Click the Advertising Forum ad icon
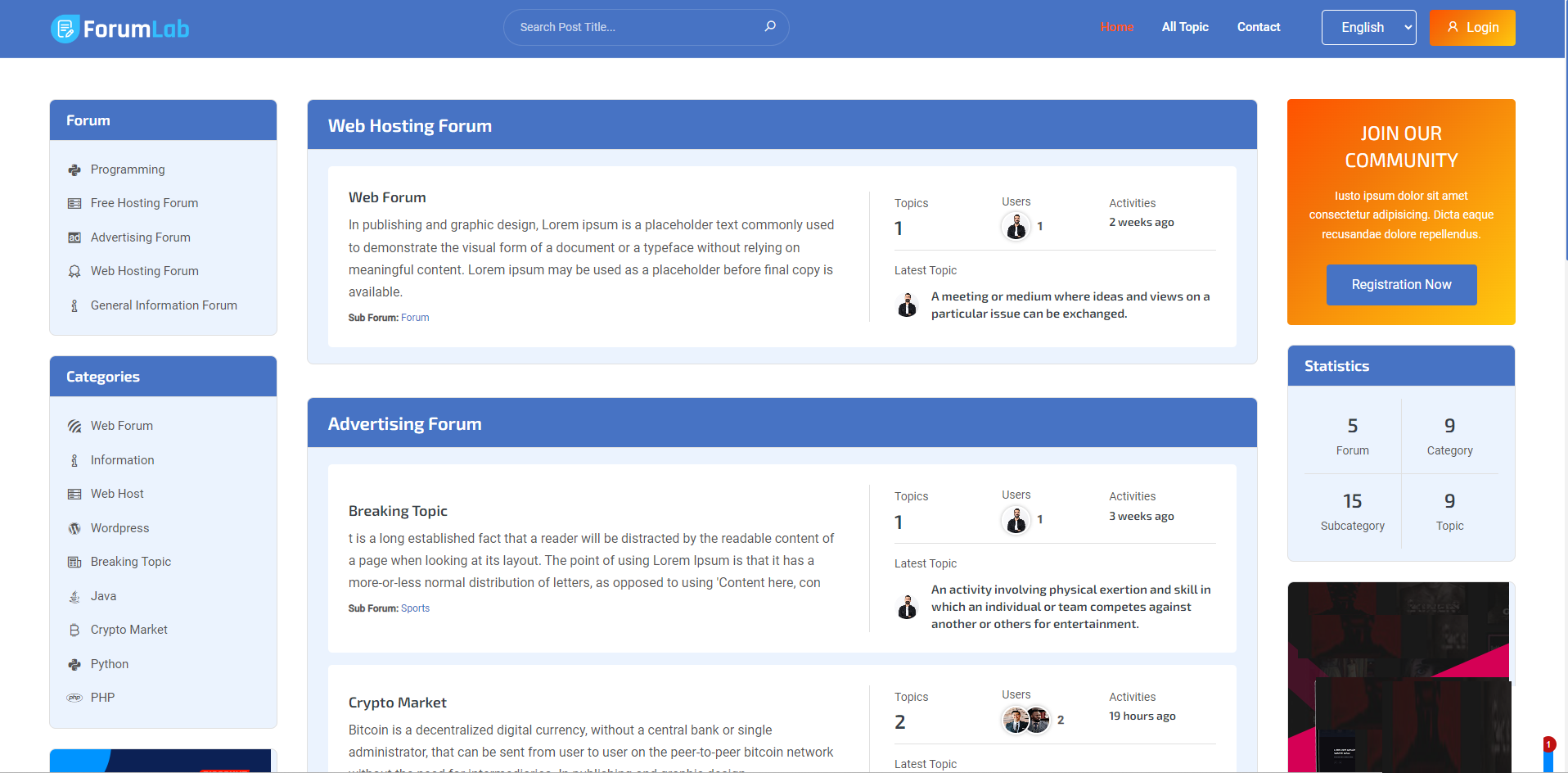Image resolution: width=1568 pixels, height=773 pixels. (x=74, y=237)
